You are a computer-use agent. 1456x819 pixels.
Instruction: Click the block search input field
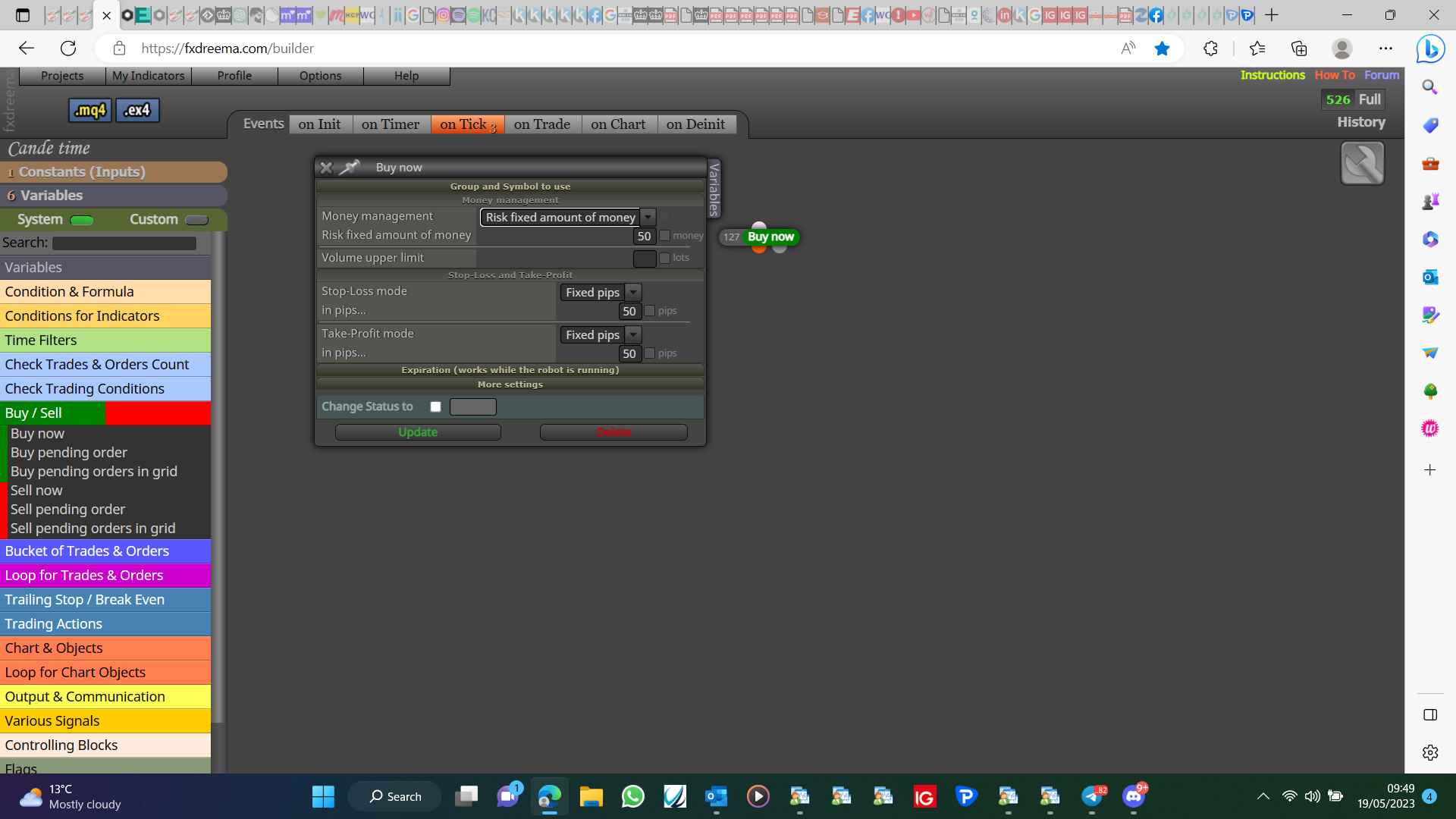point(124,243)
